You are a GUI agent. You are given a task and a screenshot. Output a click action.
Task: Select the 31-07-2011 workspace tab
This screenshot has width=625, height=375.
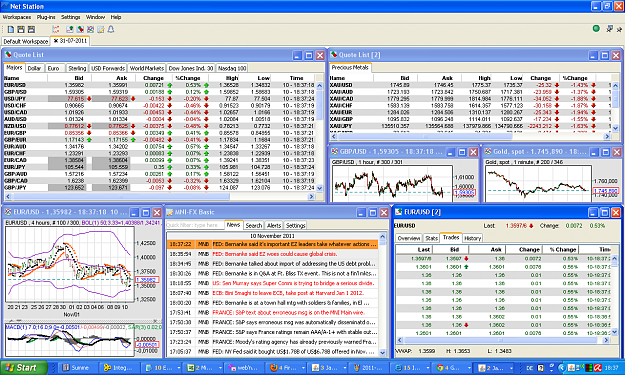pyautogui.click(x=70, y=41)
